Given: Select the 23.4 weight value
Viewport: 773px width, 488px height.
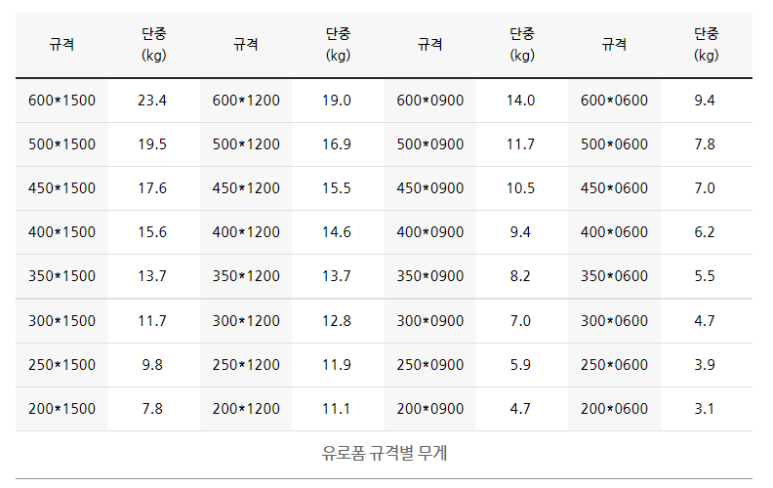Looking at the screenshot, I should pos(152,101).
